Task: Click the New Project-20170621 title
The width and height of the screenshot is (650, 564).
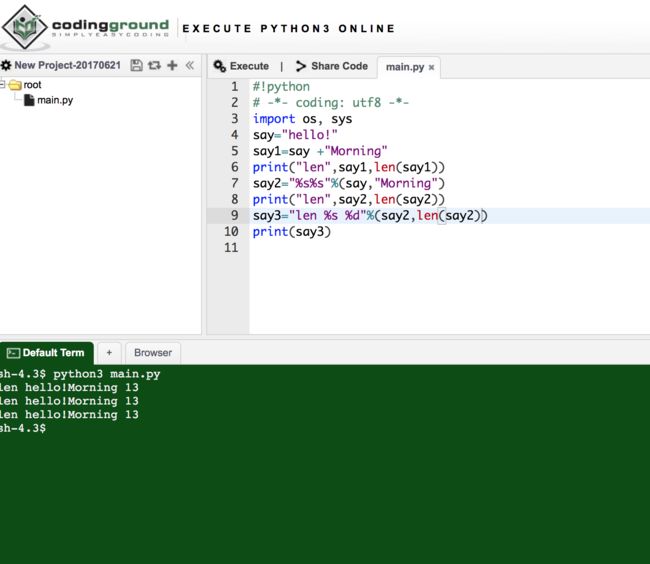Action: [68, 65]
